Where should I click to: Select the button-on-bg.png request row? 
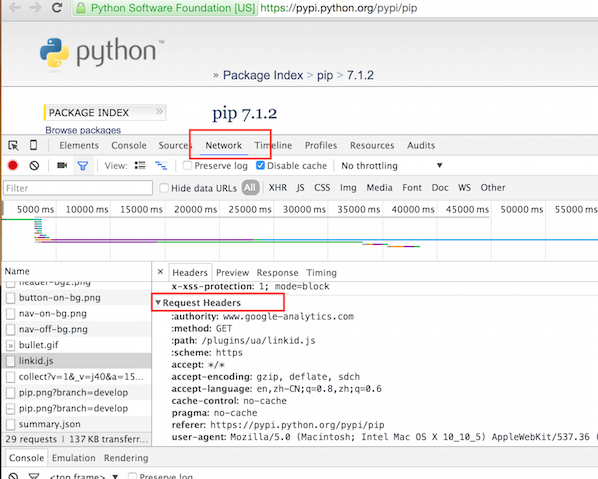(76, 297)
